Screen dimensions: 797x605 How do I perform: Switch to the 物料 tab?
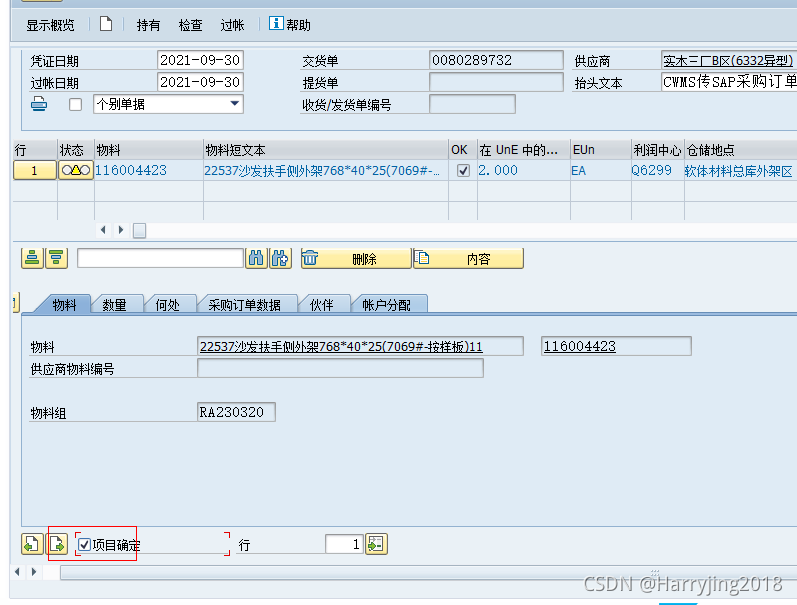point(64,305)
